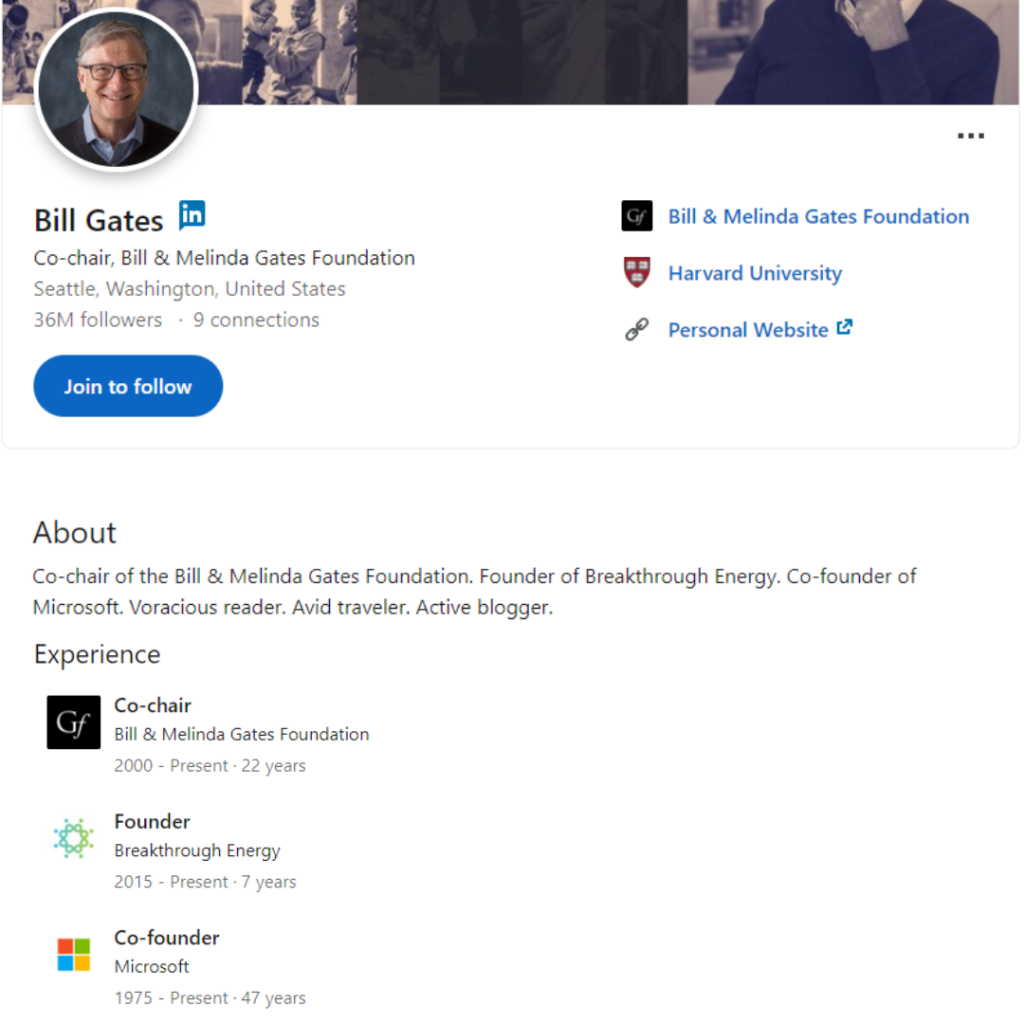Click '2015 - Present · 7 years' dates
1024x1024 pixels.
point(205,882)
